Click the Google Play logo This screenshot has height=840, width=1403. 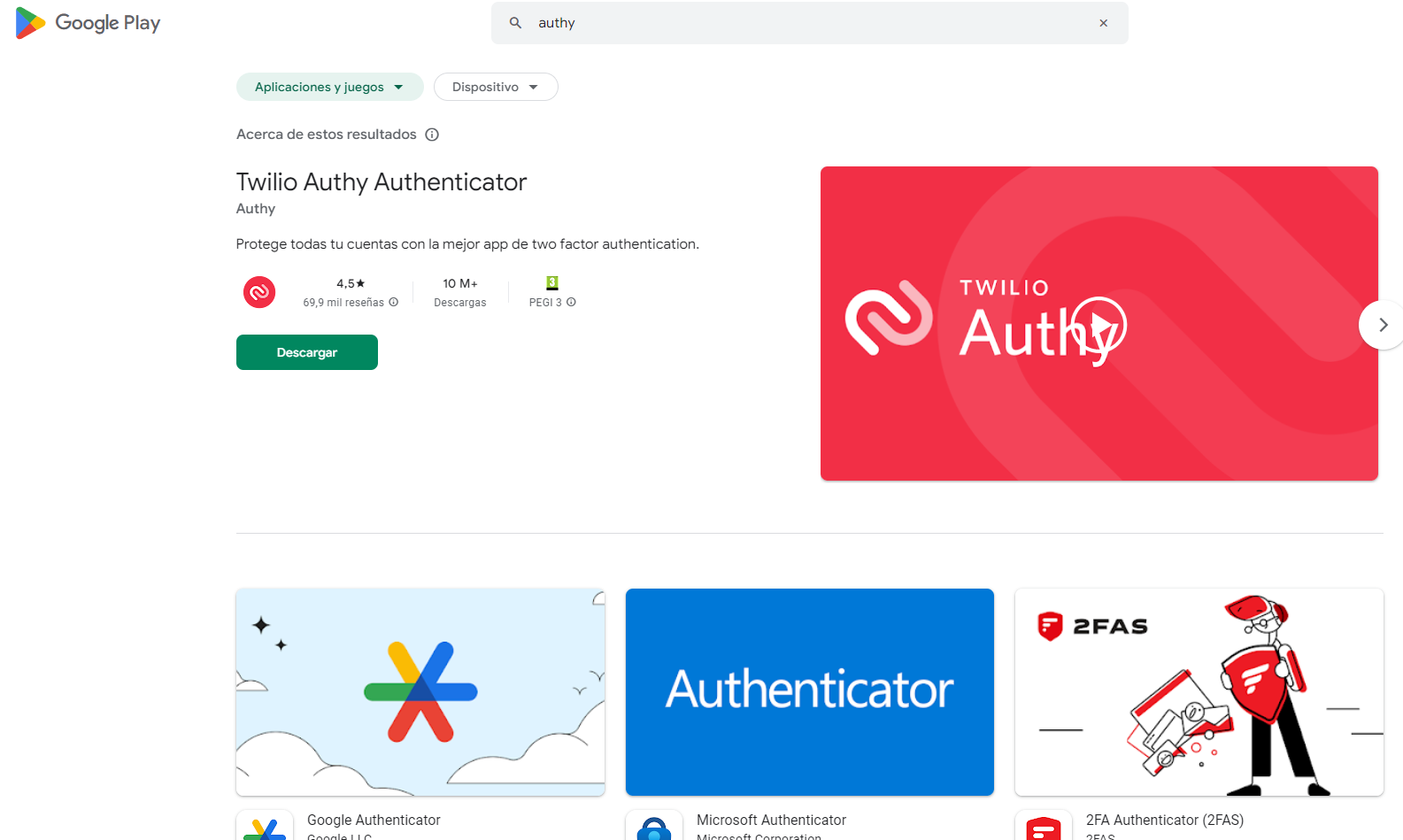[x=88, y=23]
